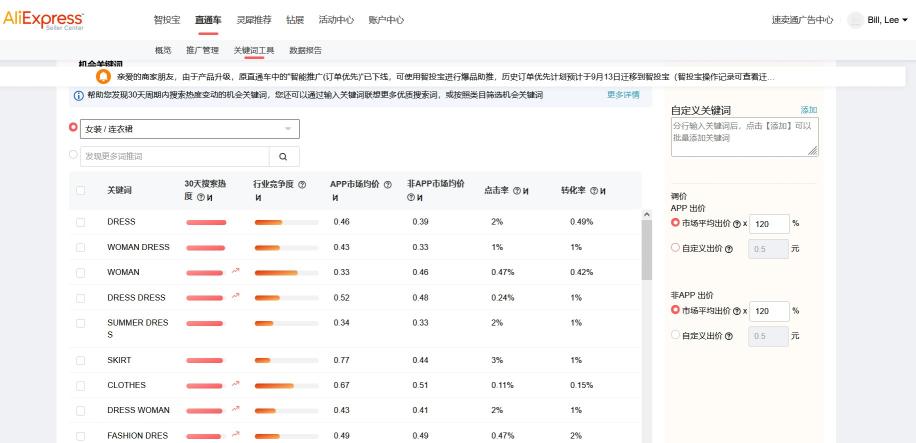Click the help icon for 转化率
The image size is (916, 443).
coord(594,191)
